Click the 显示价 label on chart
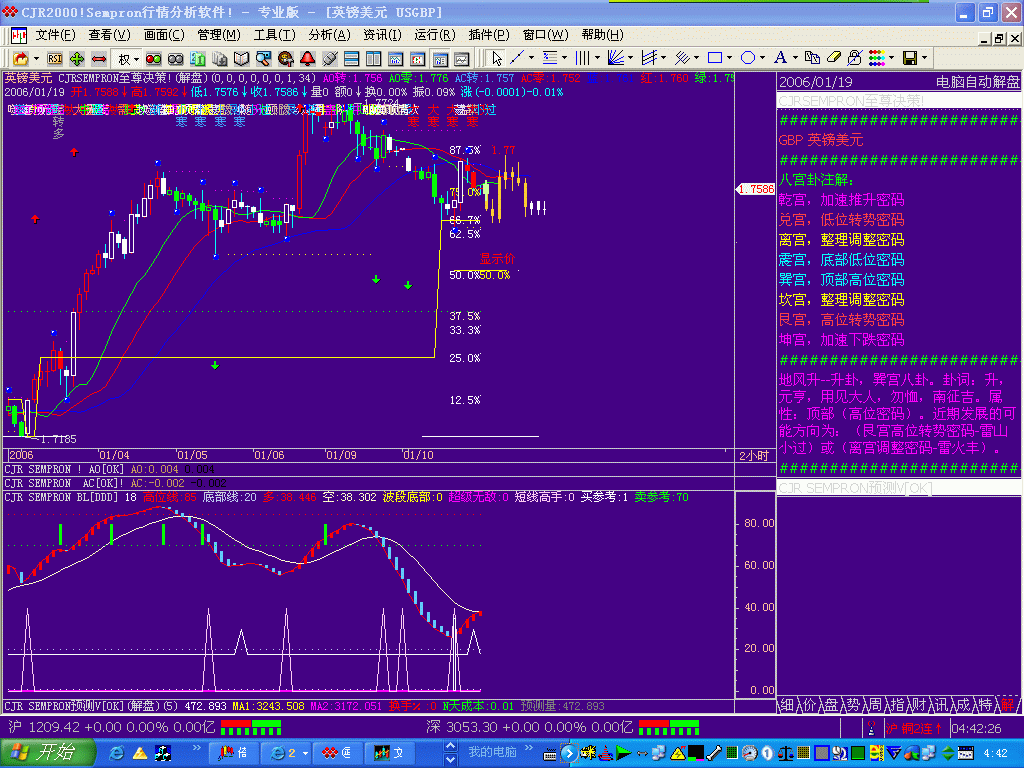This screenshot has width=1024, height=768. pos(497,259)
